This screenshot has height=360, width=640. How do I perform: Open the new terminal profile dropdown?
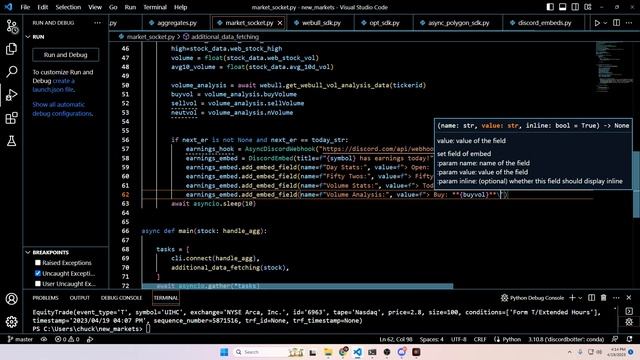click(580, 298)
